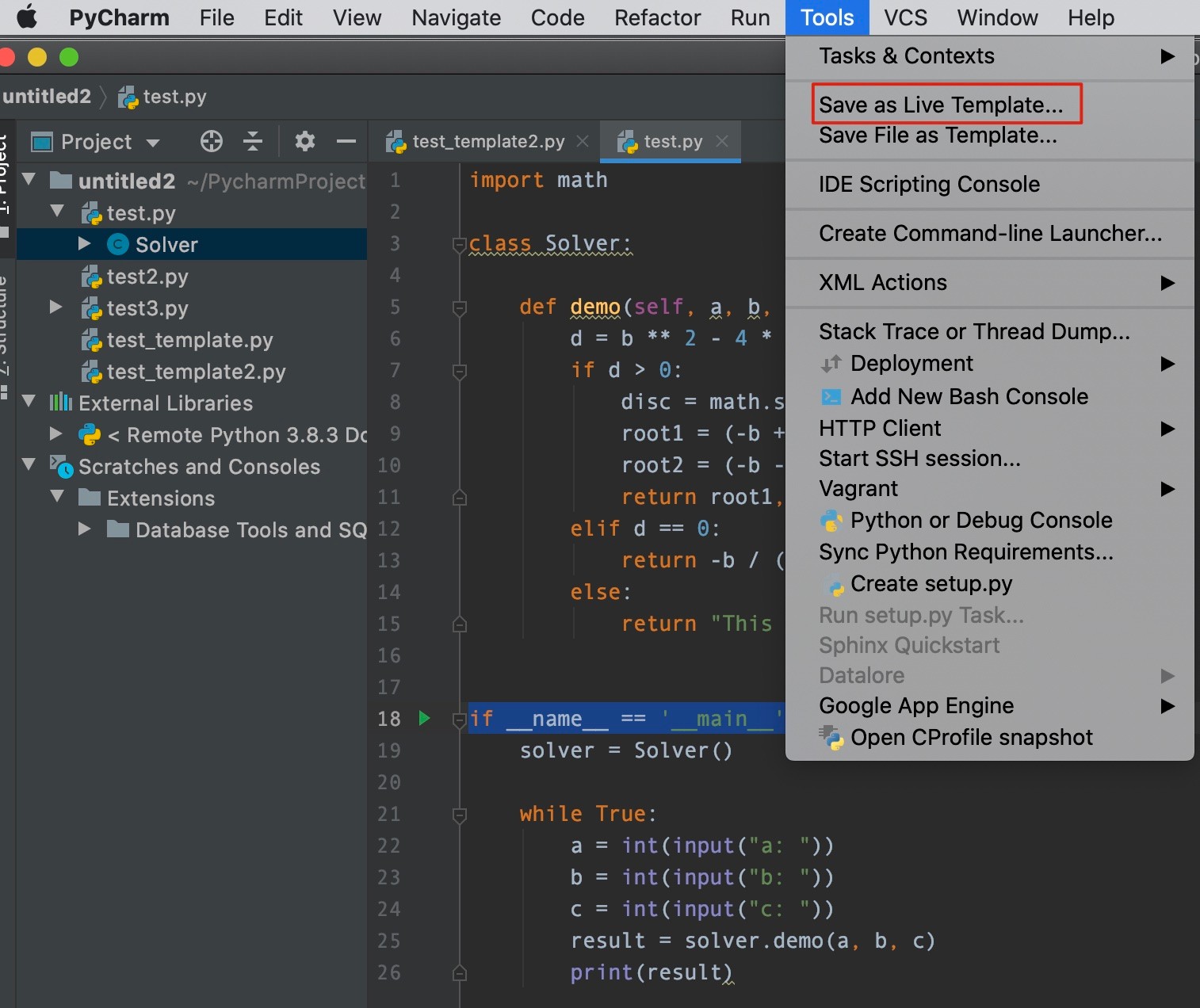Click Create setup.py Python icon
The image size is (1200, 1008).
(x=836, y=587)
